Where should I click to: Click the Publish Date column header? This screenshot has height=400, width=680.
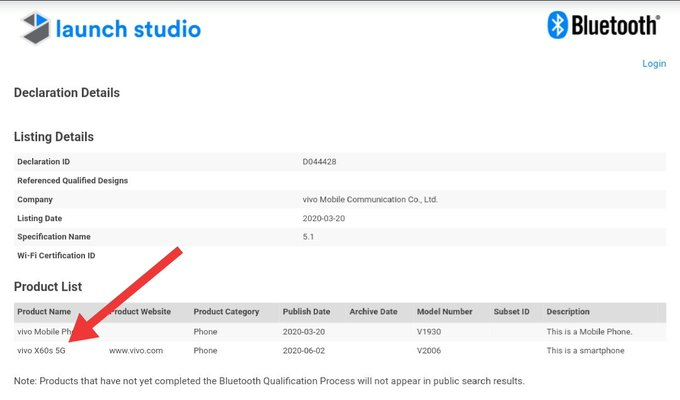(306, 311)
